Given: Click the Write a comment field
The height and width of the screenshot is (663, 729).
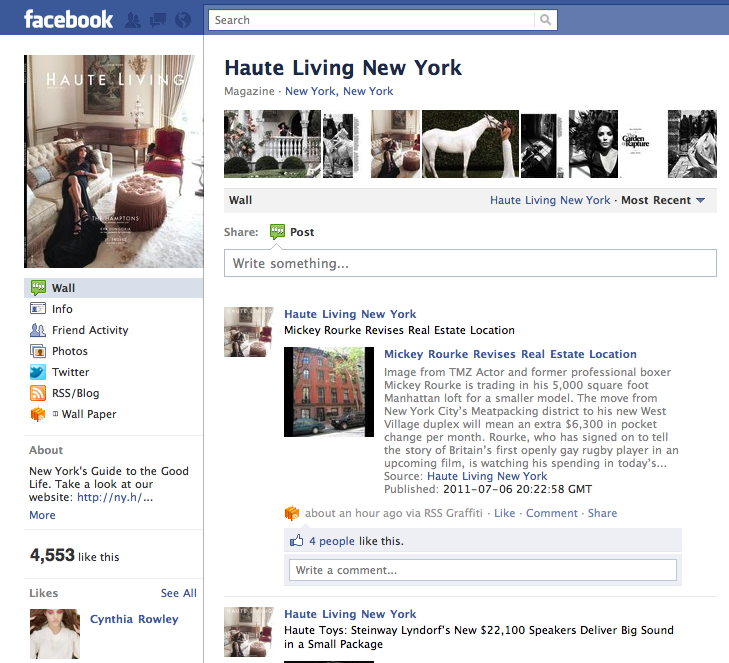Looking at the screenshot, I should click(x=483, y=570).
